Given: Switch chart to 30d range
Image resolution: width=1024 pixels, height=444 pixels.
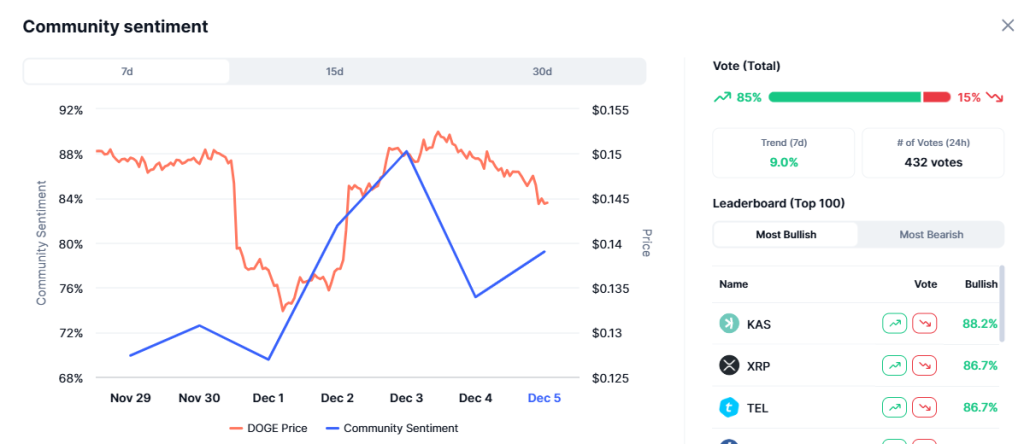Looking at the screenshot, I should [542, 72].
